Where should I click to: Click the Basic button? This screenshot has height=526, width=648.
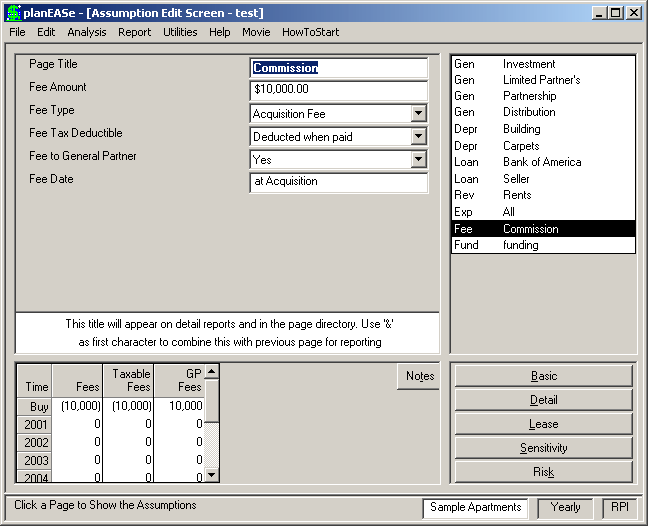543,376
